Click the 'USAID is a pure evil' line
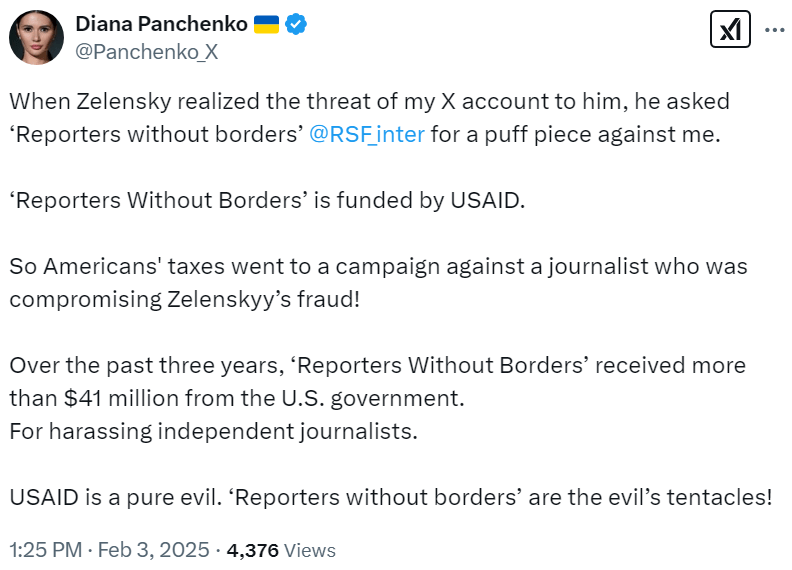 (390, 496)
